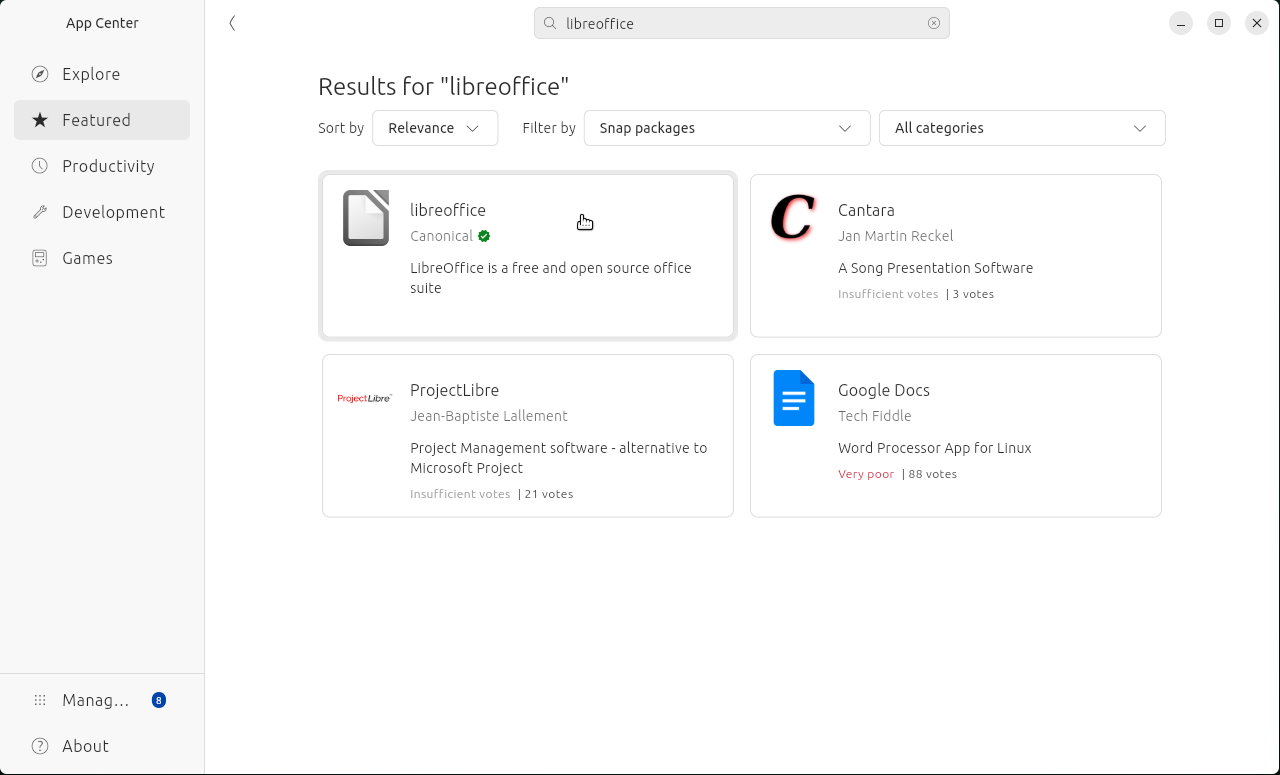
Task: Open the Google Docs result title
Action: 884,390
